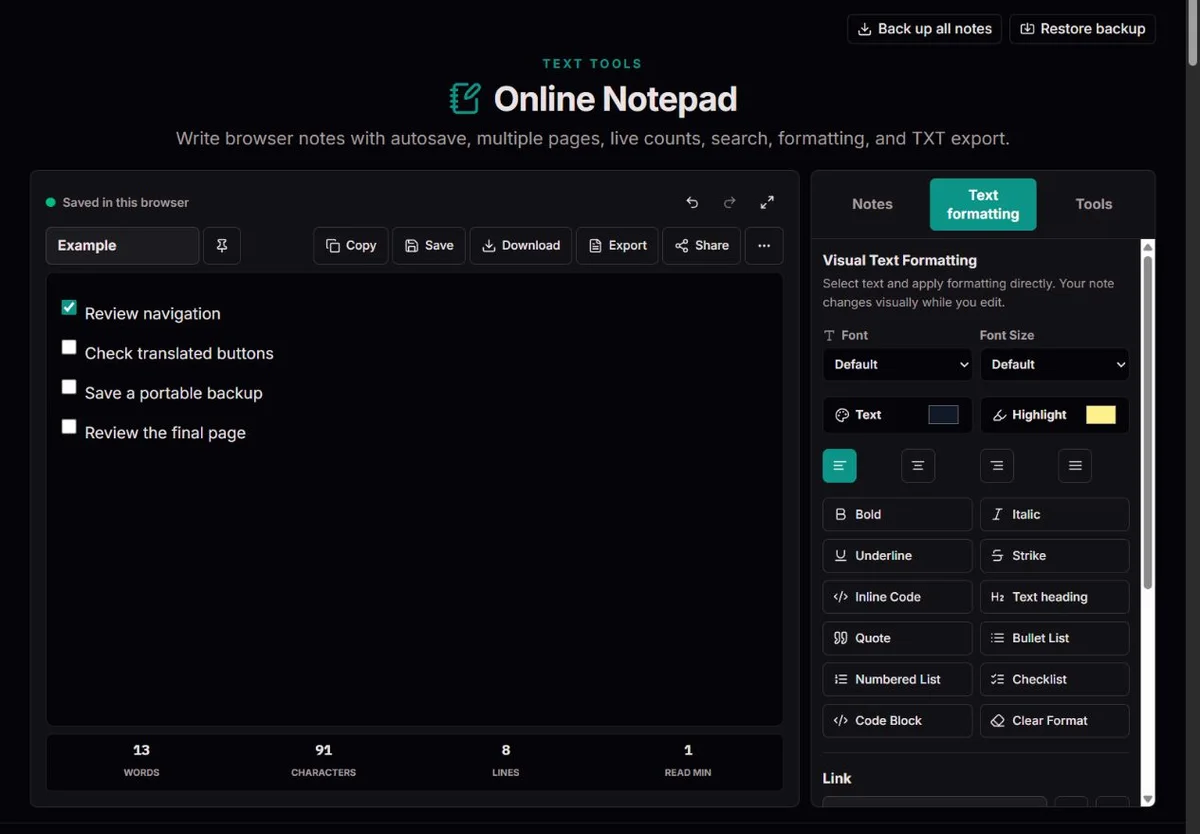
Task: Check the Check translated buttons item
Action: pyautogui.click(x=69, y=347)
